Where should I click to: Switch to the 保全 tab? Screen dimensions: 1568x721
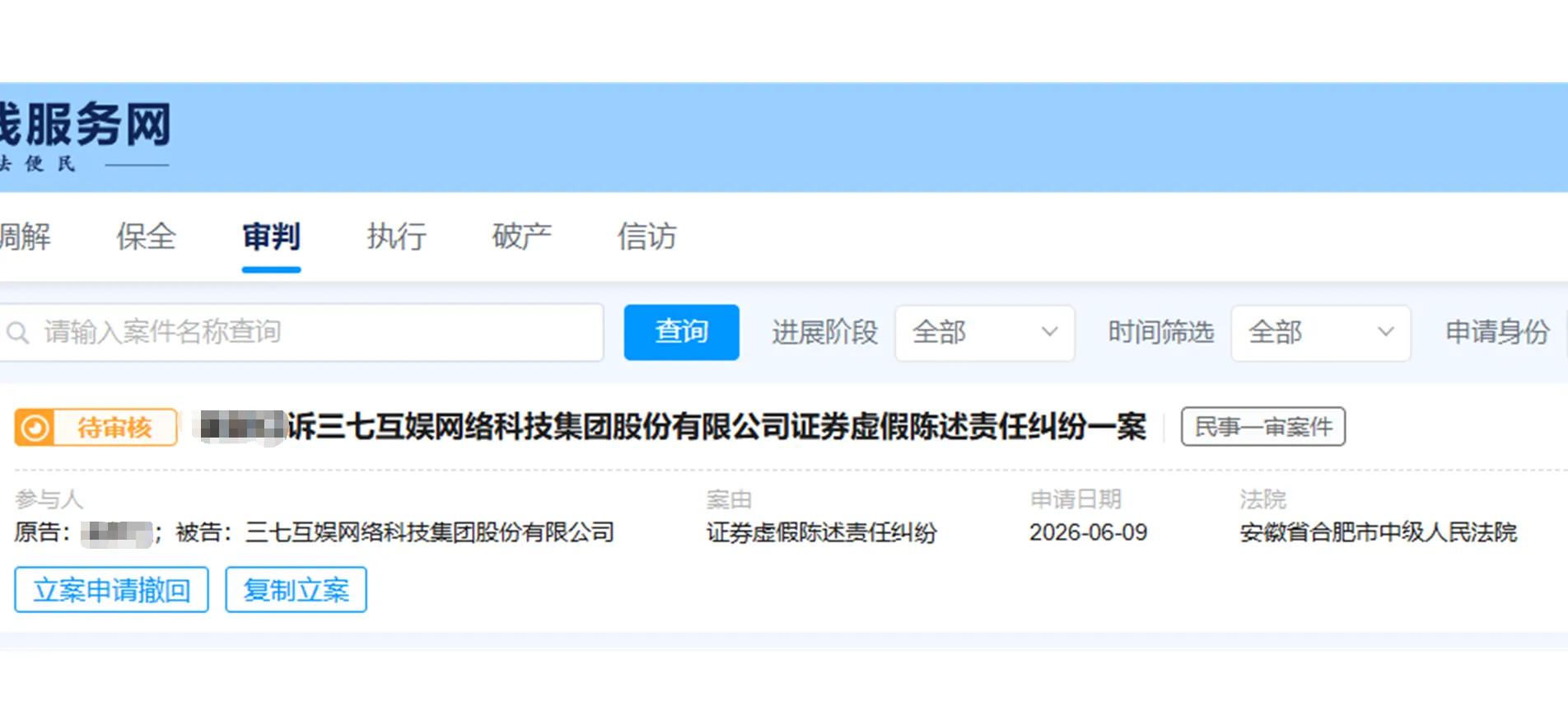tap(146, 236)
